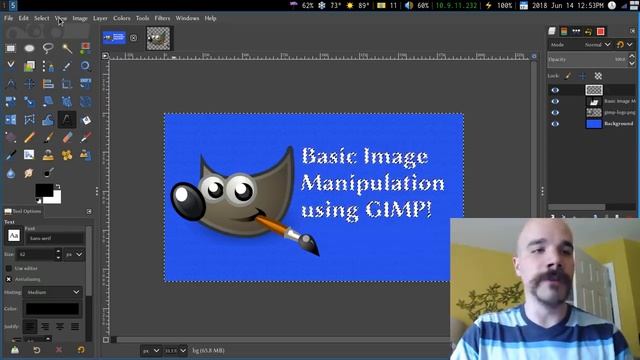Open the status bar px unit dropdown

click(151, 351)
